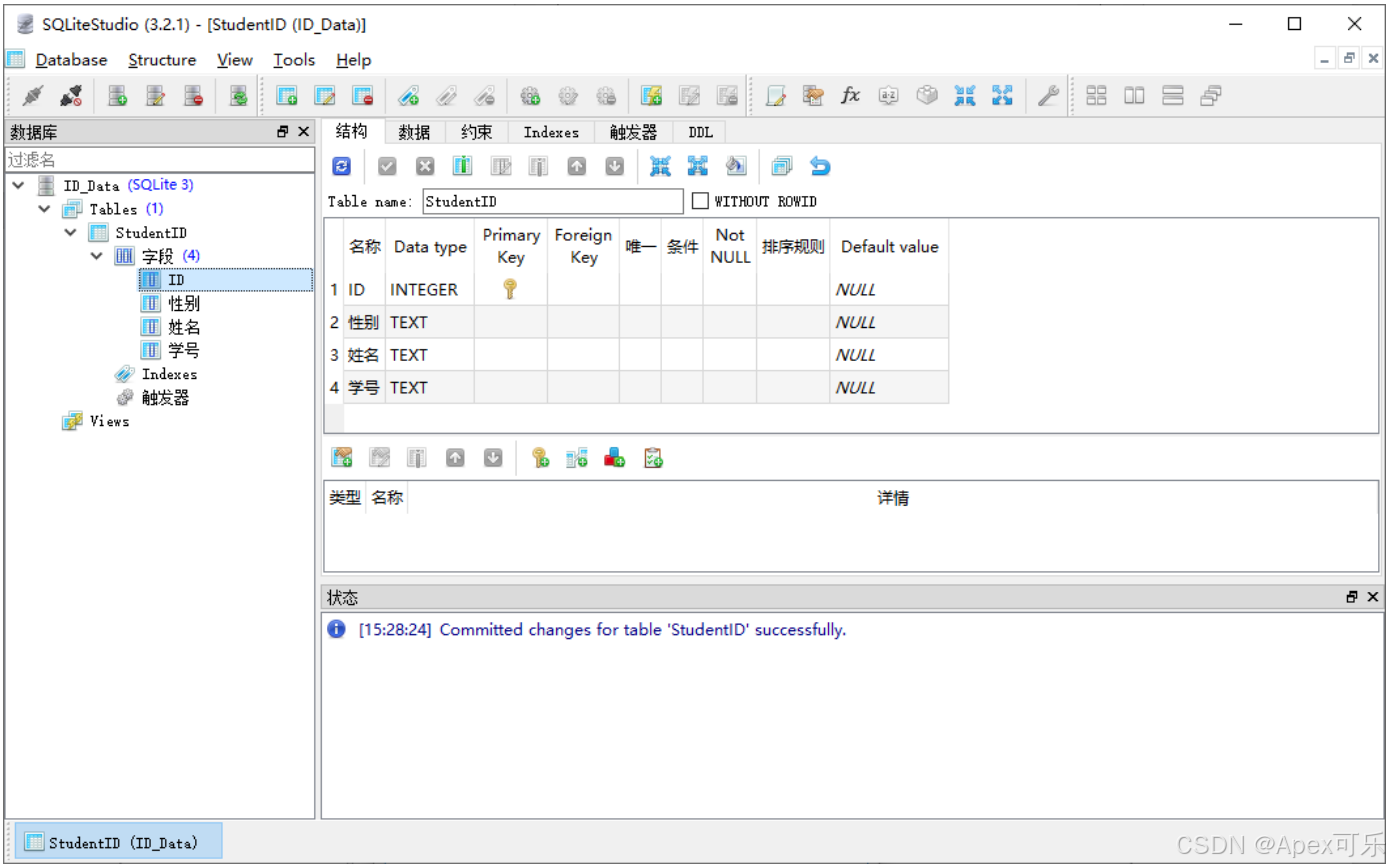Open the extensions manager brick icon

(927, 96)
